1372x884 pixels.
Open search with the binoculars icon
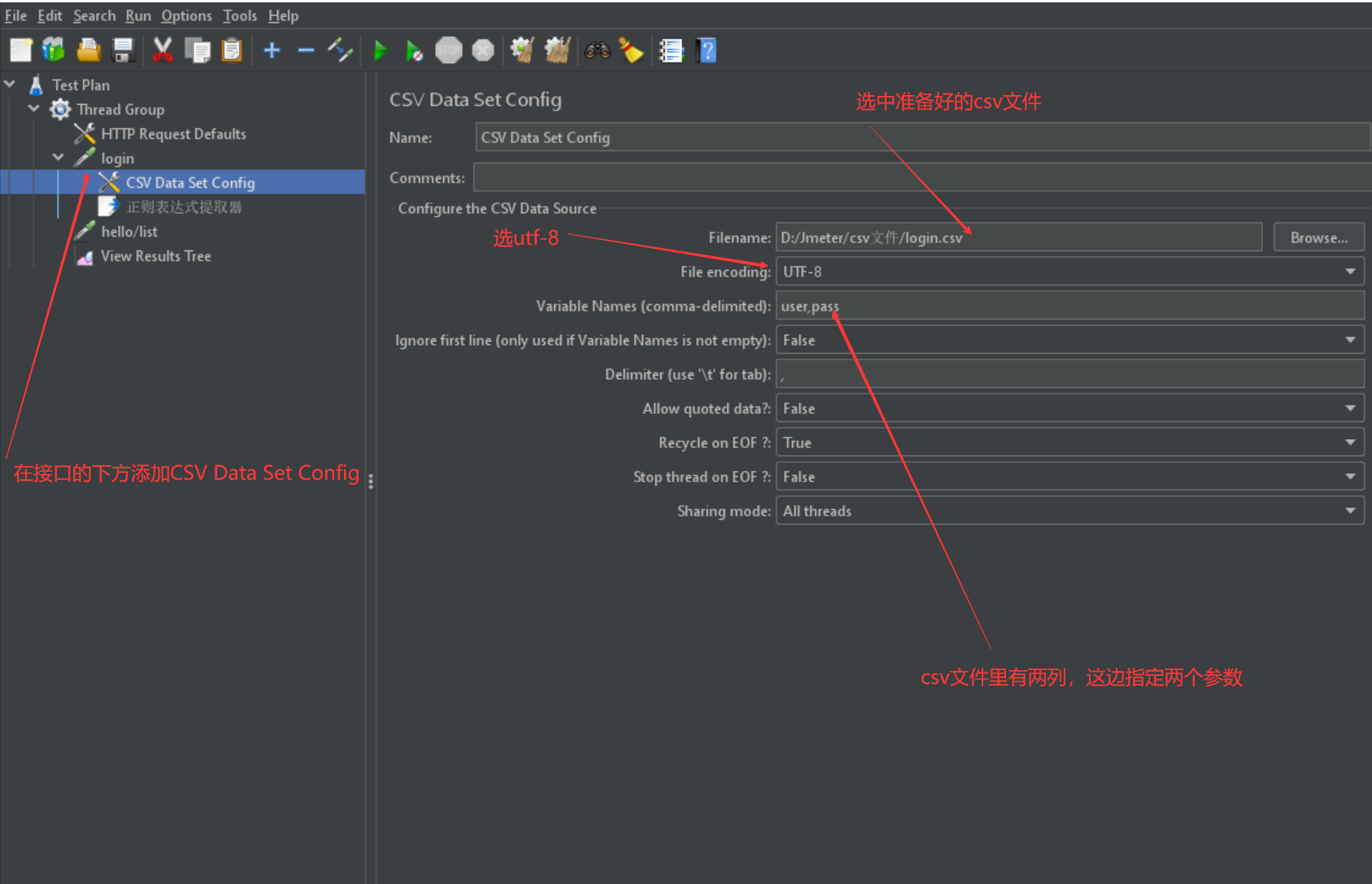pos(597,50)
